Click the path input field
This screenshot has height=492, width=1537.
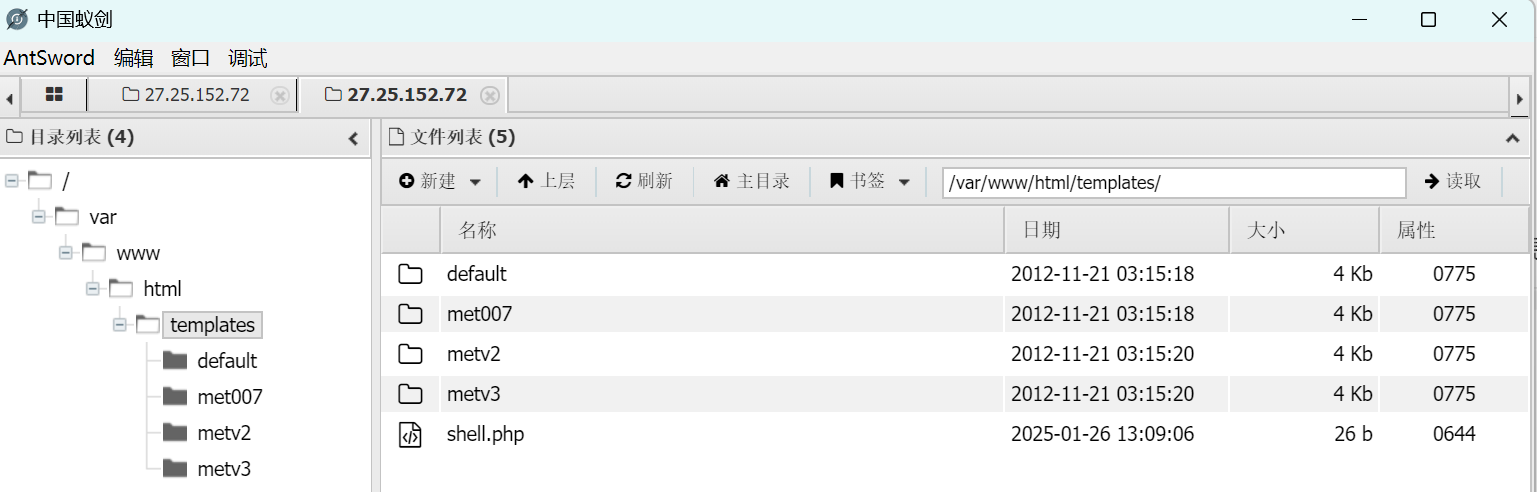pos(1173,183)
